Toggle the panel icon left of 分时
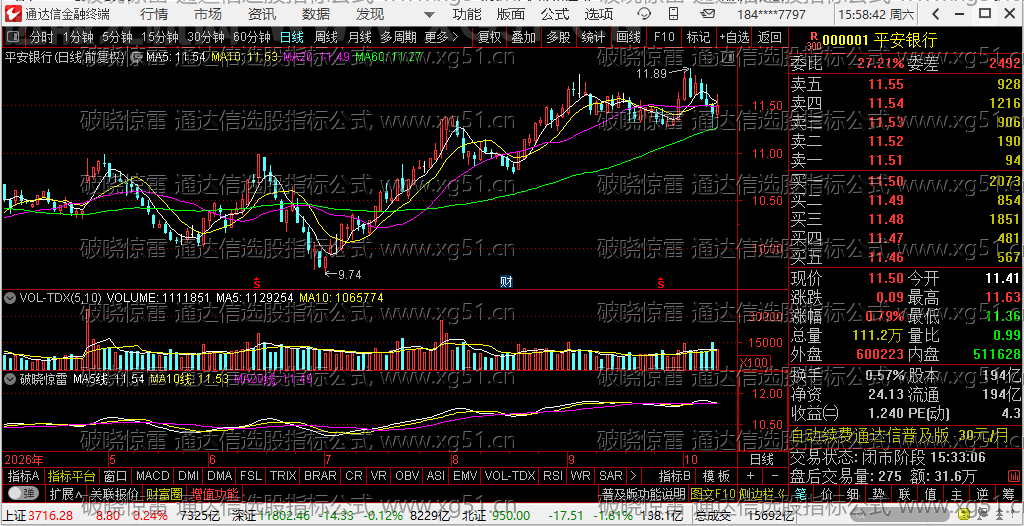This screenshot has width=1024, height=526. (14, 37)
